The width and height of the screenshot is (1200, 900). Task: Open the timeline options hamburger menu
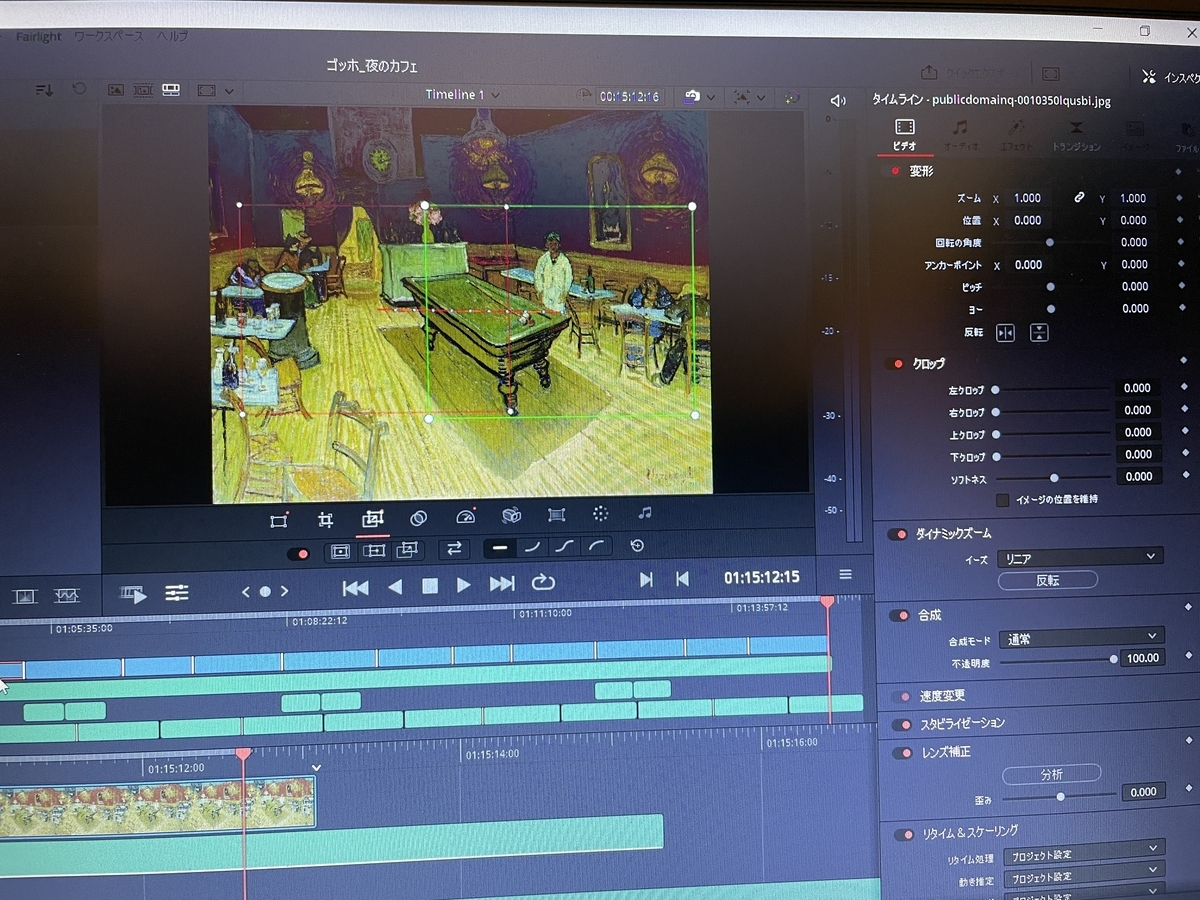845,574
